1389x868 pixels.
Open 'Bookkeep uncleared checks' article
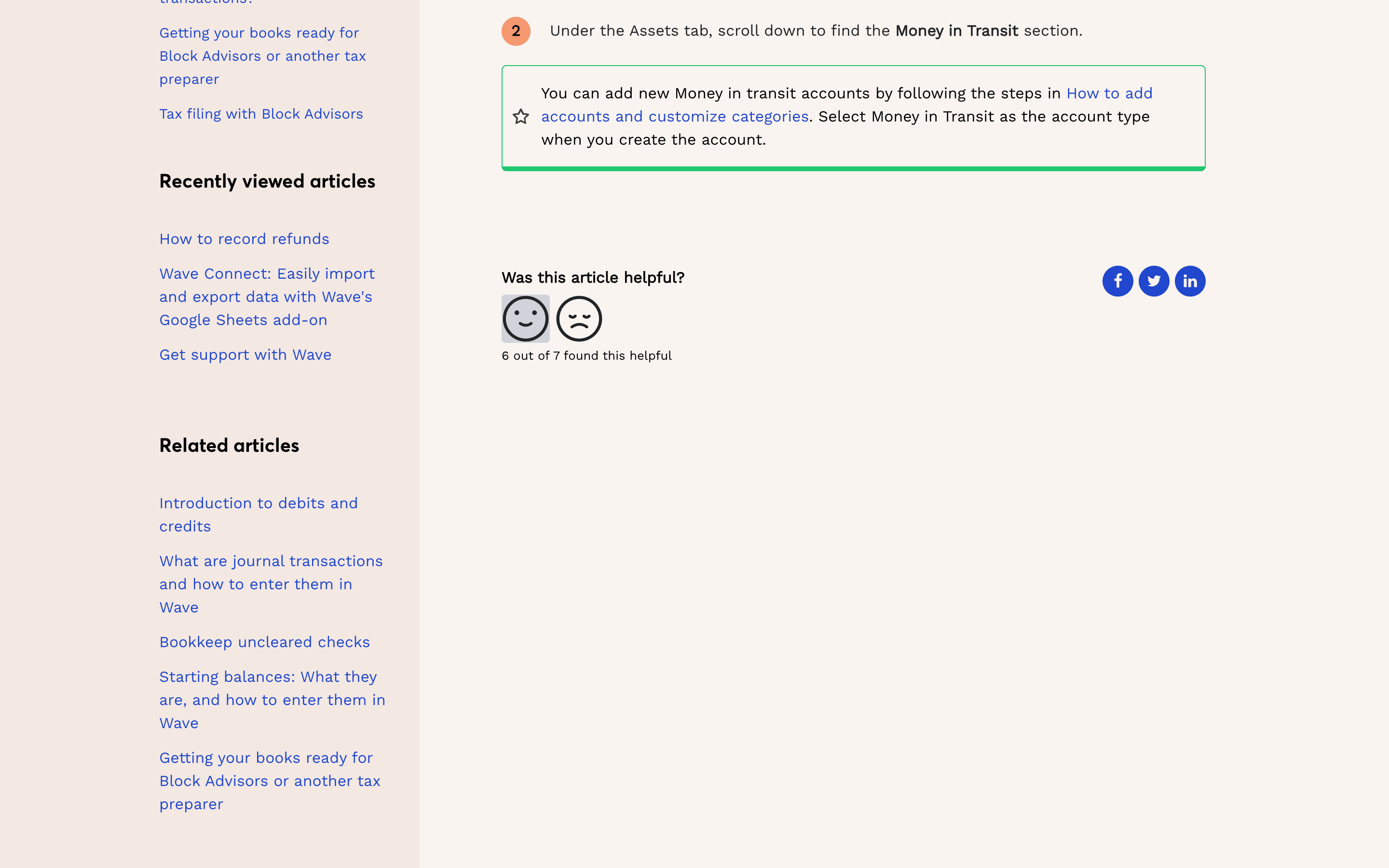point(264,642)
